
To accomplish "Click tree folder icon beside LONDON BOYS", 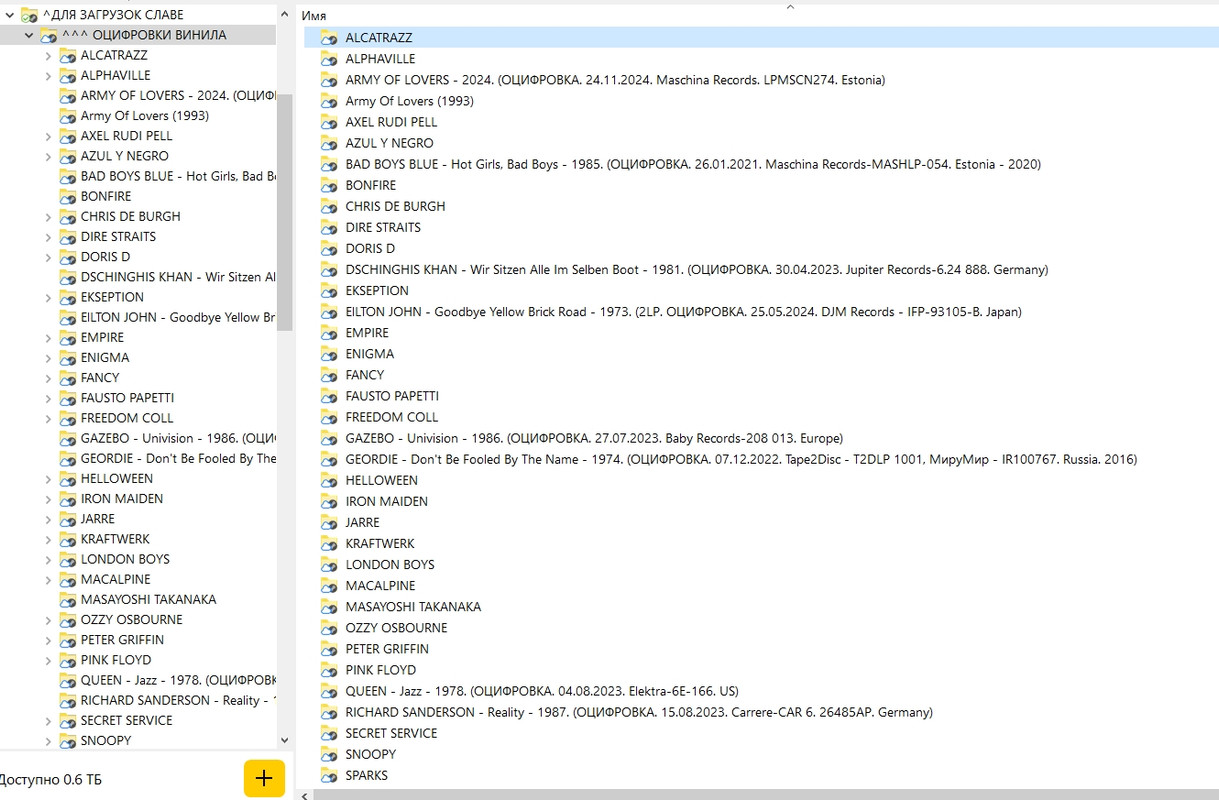I will 67,559.
